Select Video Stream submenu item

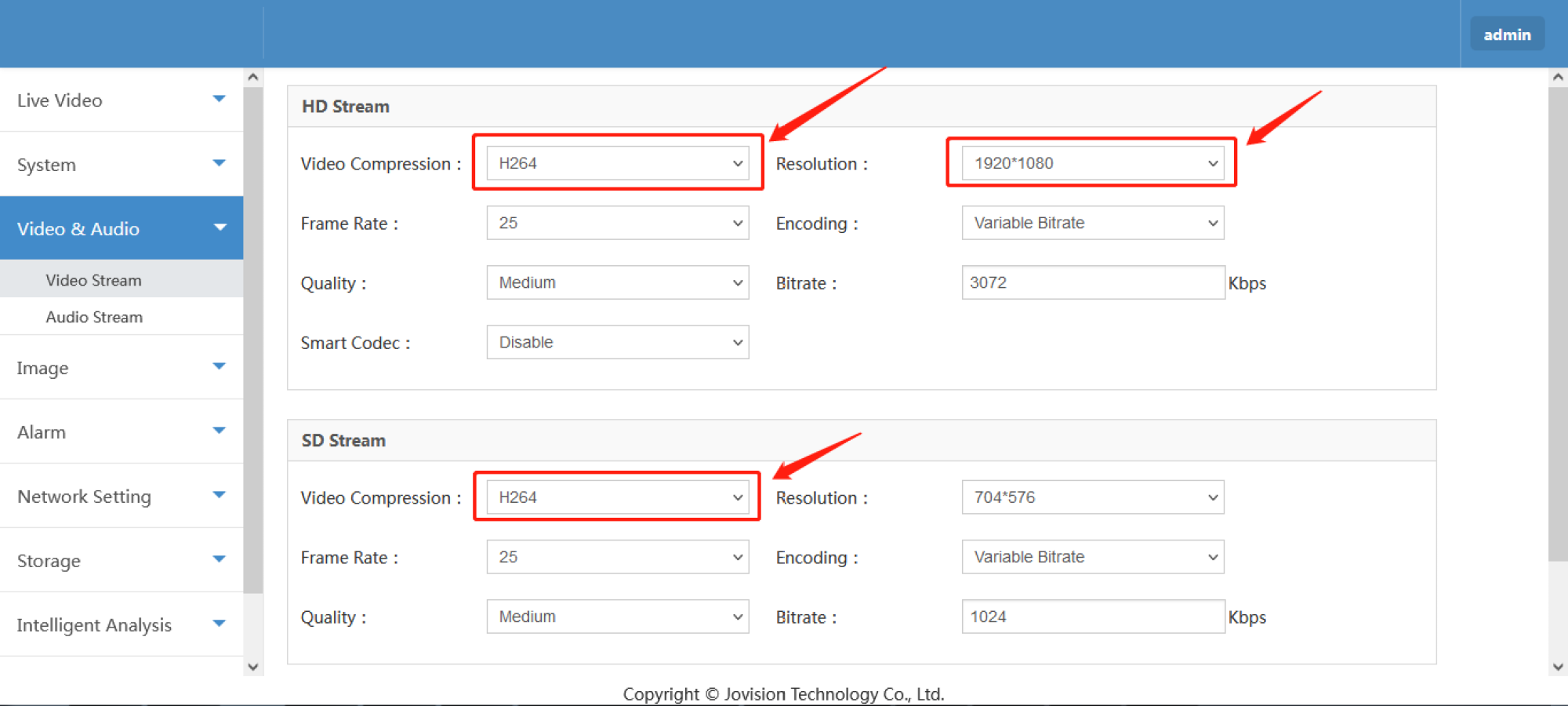coord(94,280)
